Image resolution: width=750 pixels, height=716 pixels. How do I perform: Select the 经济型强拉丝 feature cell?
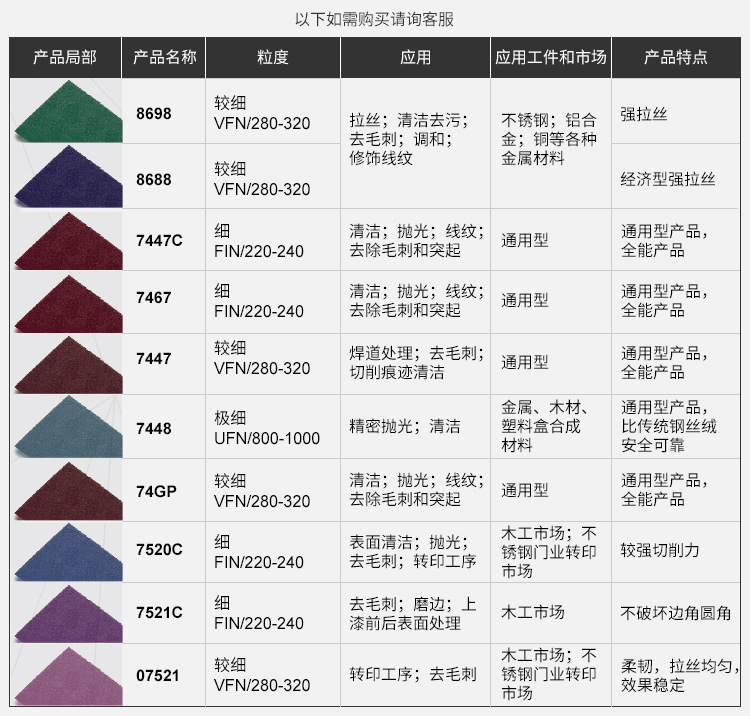click(x=668, y=179)
